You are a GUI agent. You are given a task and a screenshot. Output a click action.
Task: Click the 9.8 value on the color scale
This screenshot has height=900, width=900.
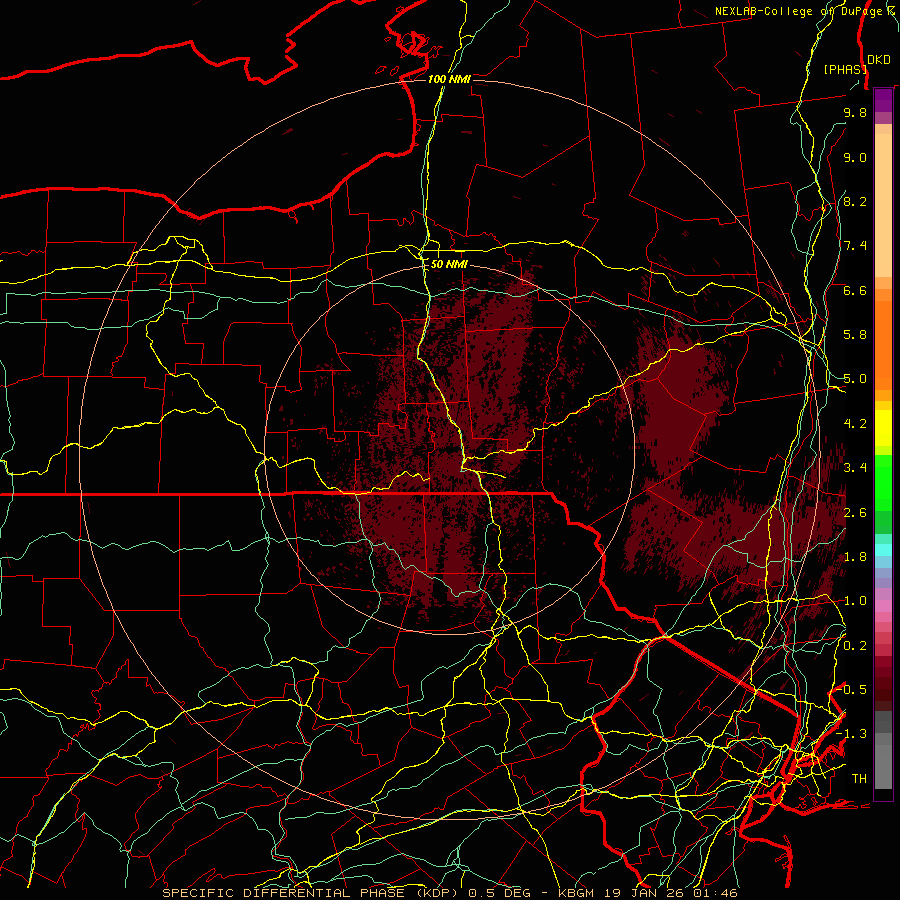pyautogui.click(x=855, y=113)
